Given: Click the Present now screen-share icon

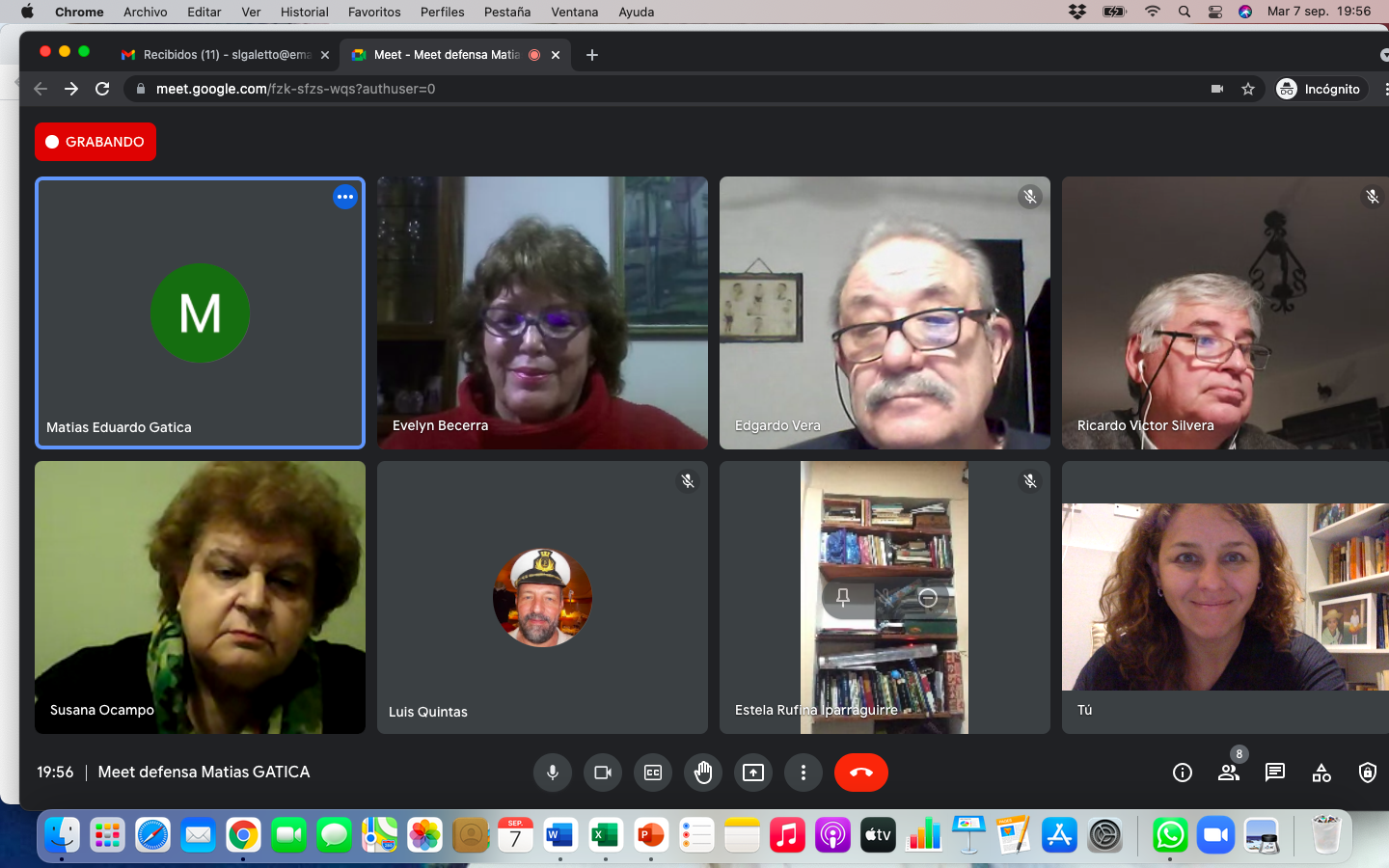Looking at the screenshot, I should coord(753,773).
